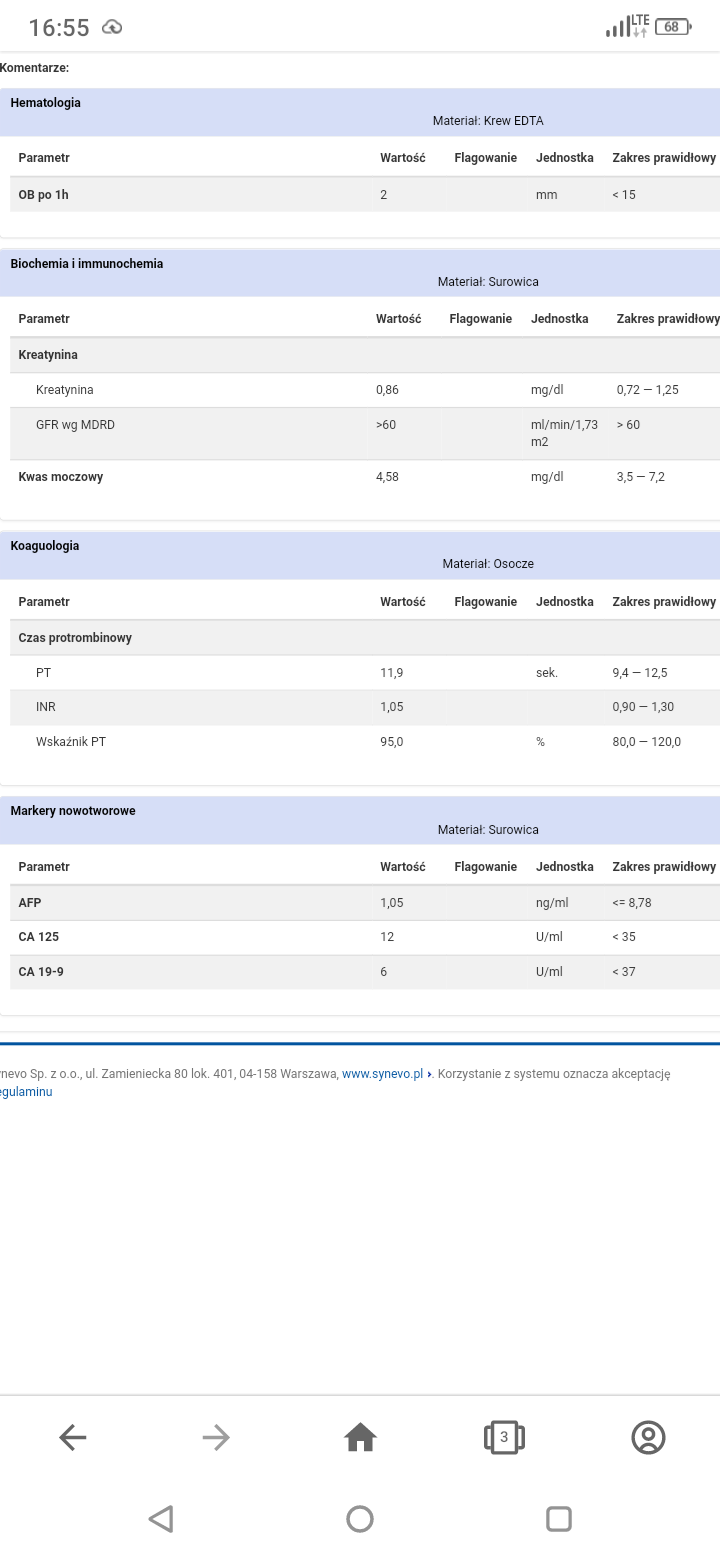Image resolution: width=720 pixels, height=1560 pixels.
Task: Tap the cloud sync status icon
Action: (x=112, y=27)
